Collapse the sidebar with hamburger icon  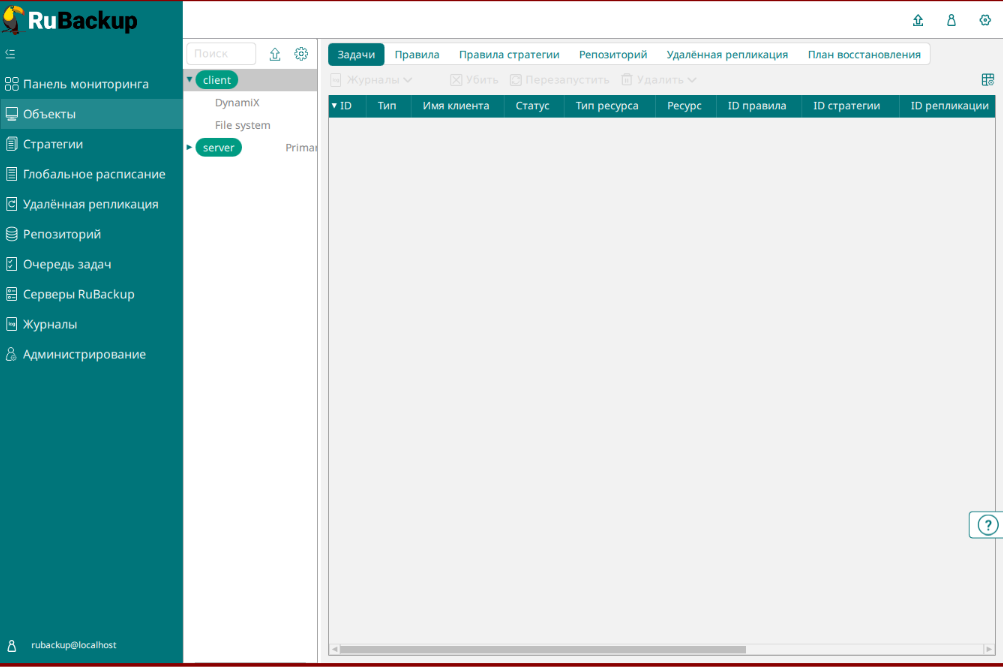(10, 54)
